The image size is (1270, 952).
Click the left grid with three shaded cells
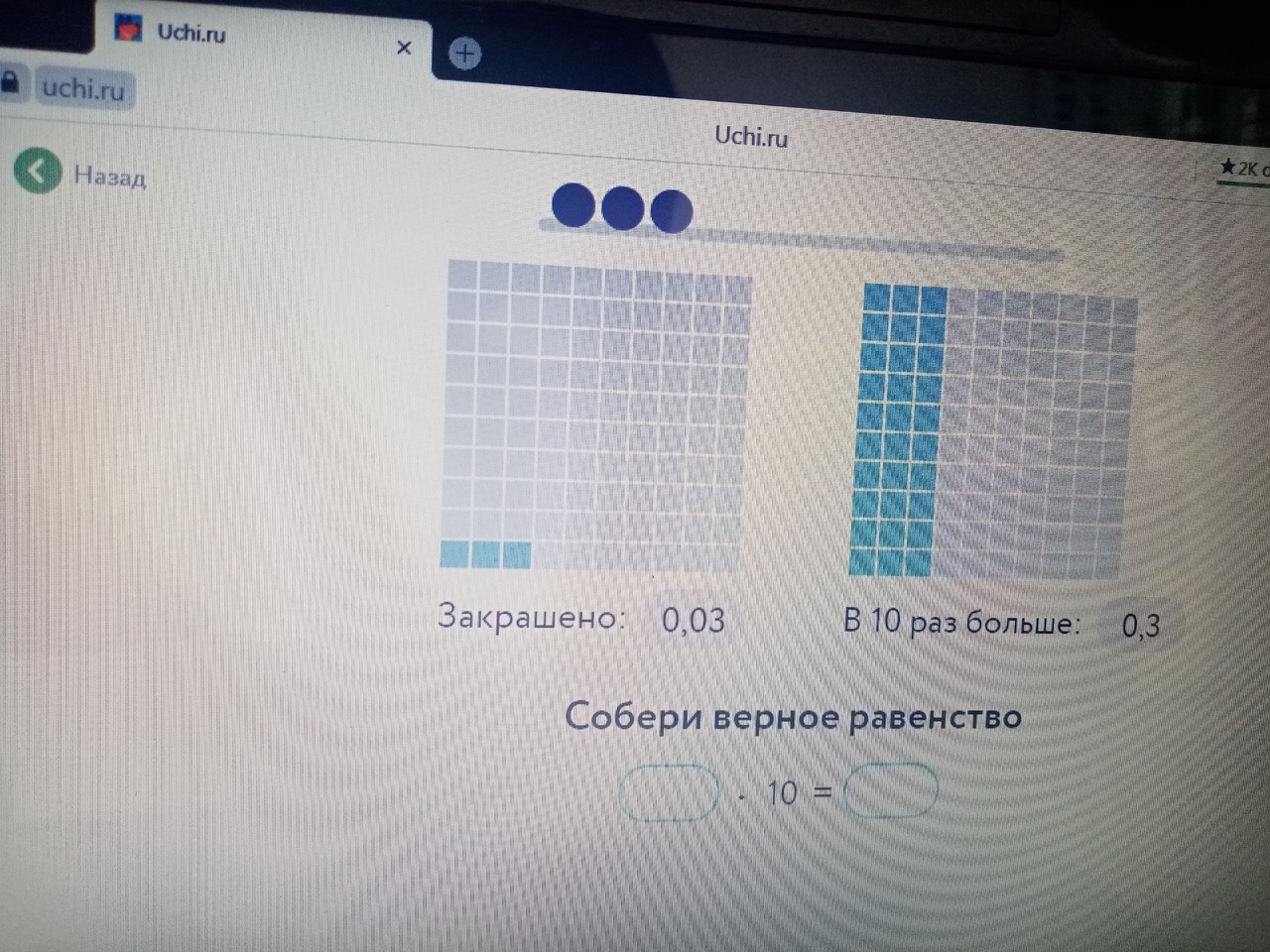point(595,416)
